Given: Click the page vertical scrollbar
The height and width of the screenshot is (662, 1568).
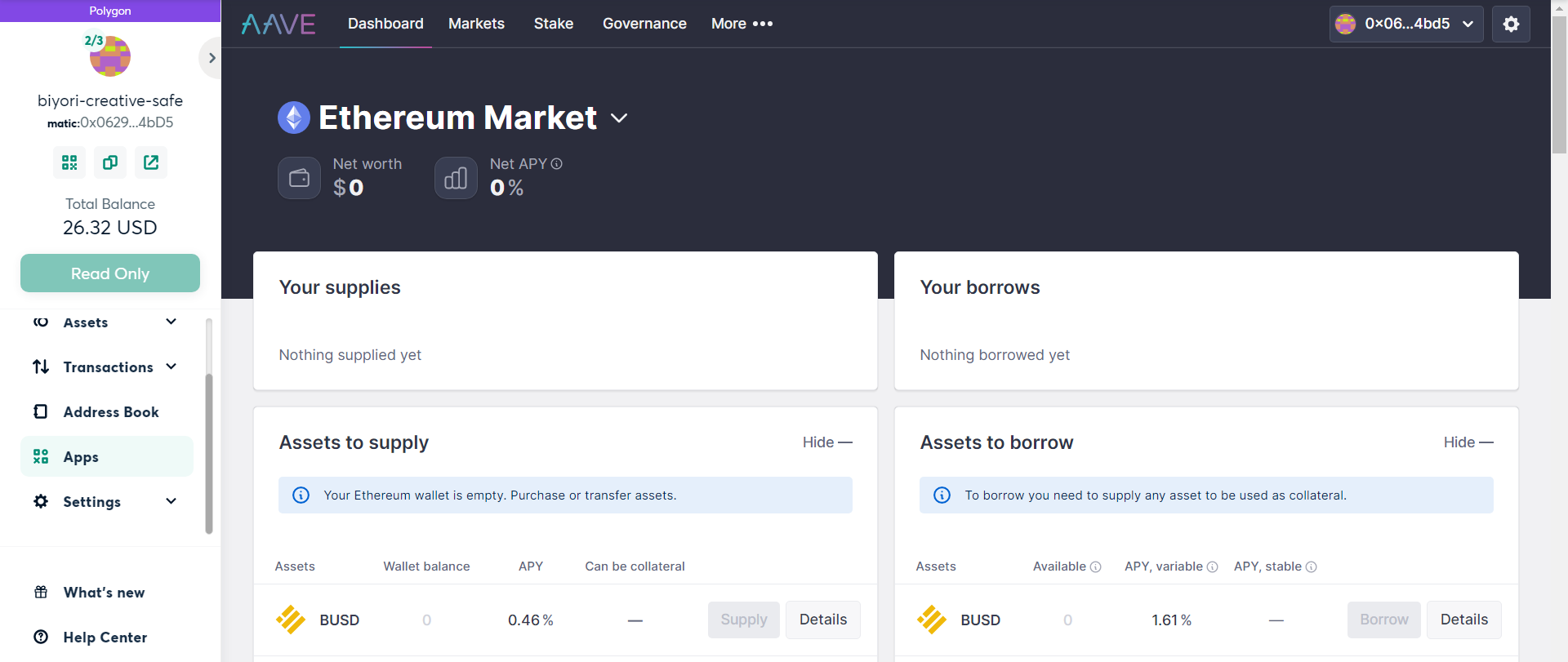Looking at the screenshot, I should (x=1559, y=86).
